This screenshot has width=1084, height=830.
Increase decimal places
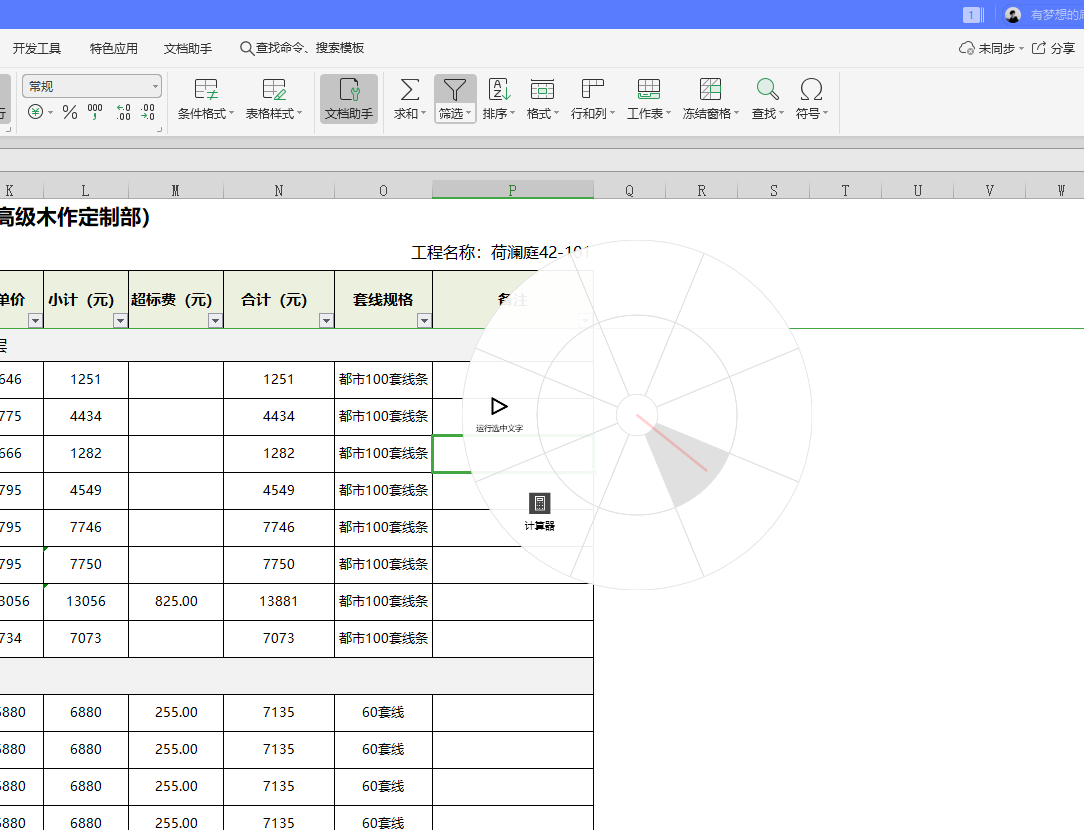click(x=123, y=112)
